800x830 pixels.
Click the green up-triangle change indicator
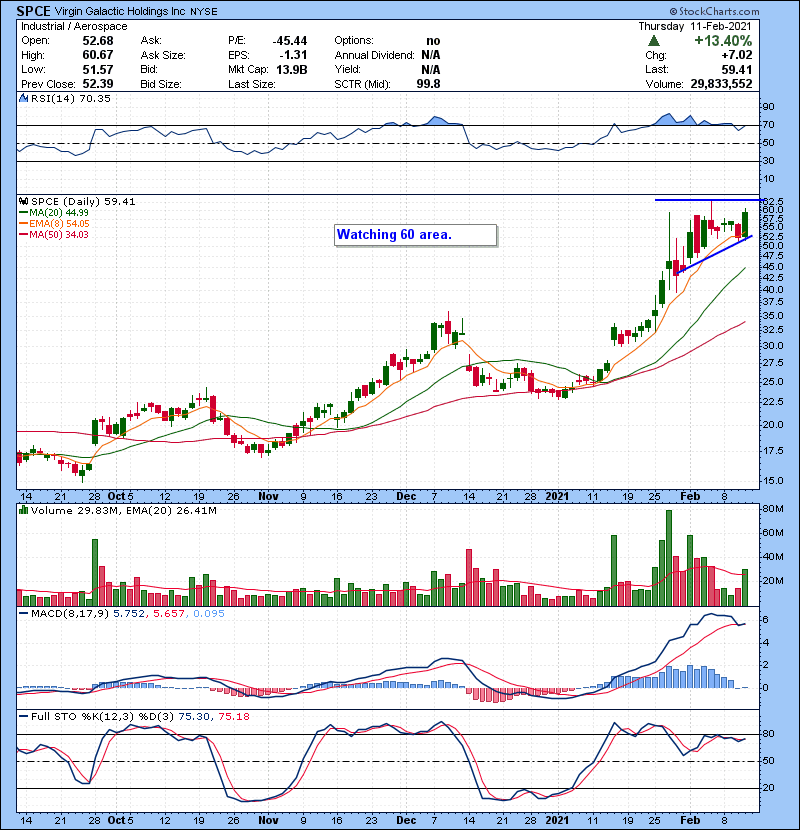[x=654, y=41]
